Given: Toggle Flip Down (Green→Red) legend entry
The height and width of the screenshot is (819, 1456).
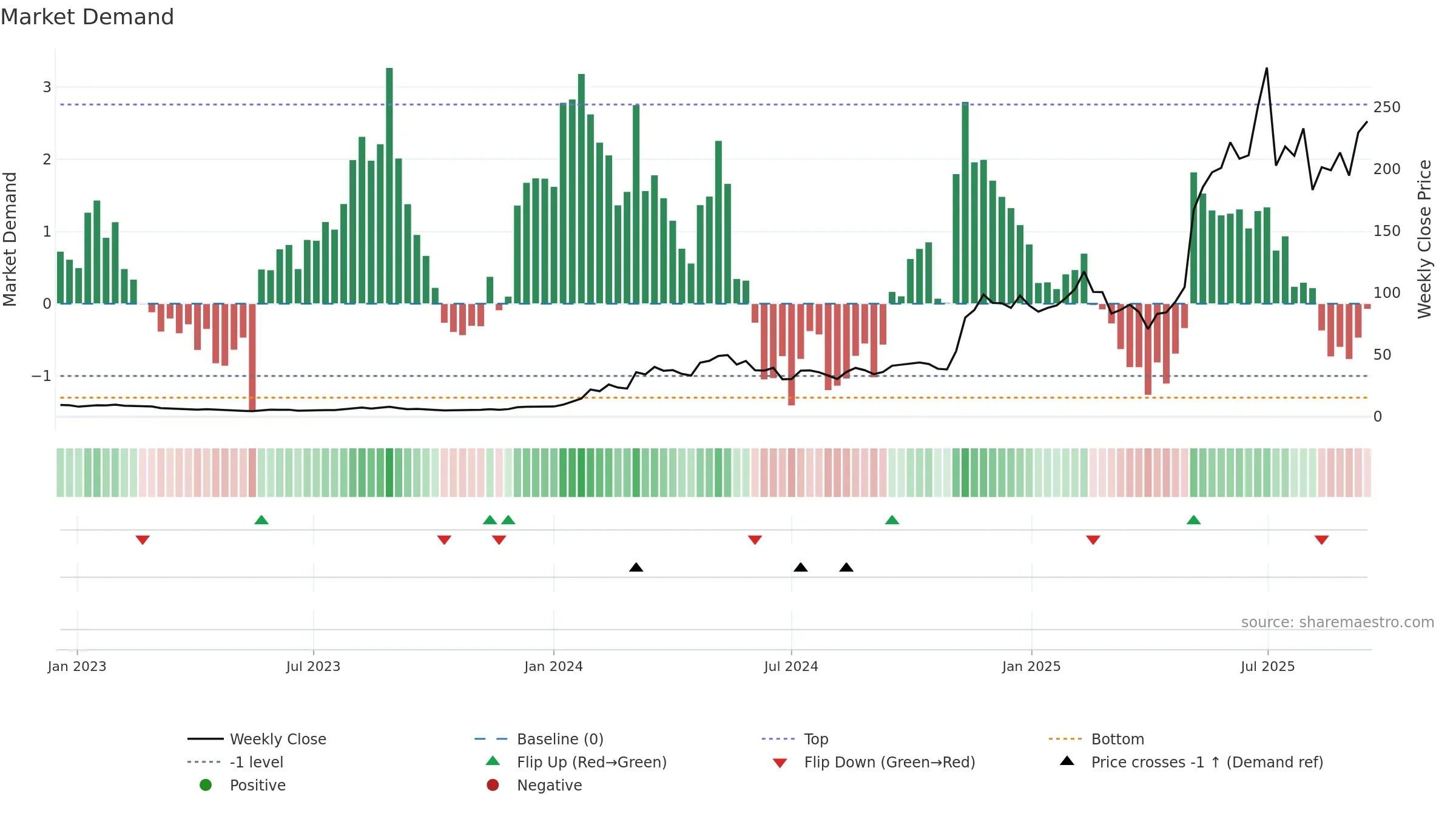Looking at the screenshot, I should (x=874, y=762).
